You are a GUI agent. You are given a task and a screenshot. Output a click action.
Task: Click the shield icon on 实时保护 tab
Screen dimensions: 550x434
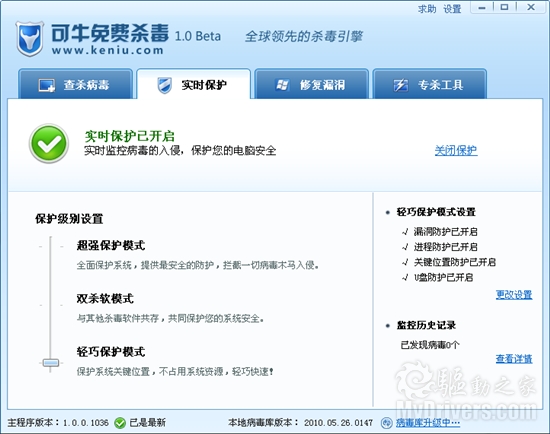(165, 85)
